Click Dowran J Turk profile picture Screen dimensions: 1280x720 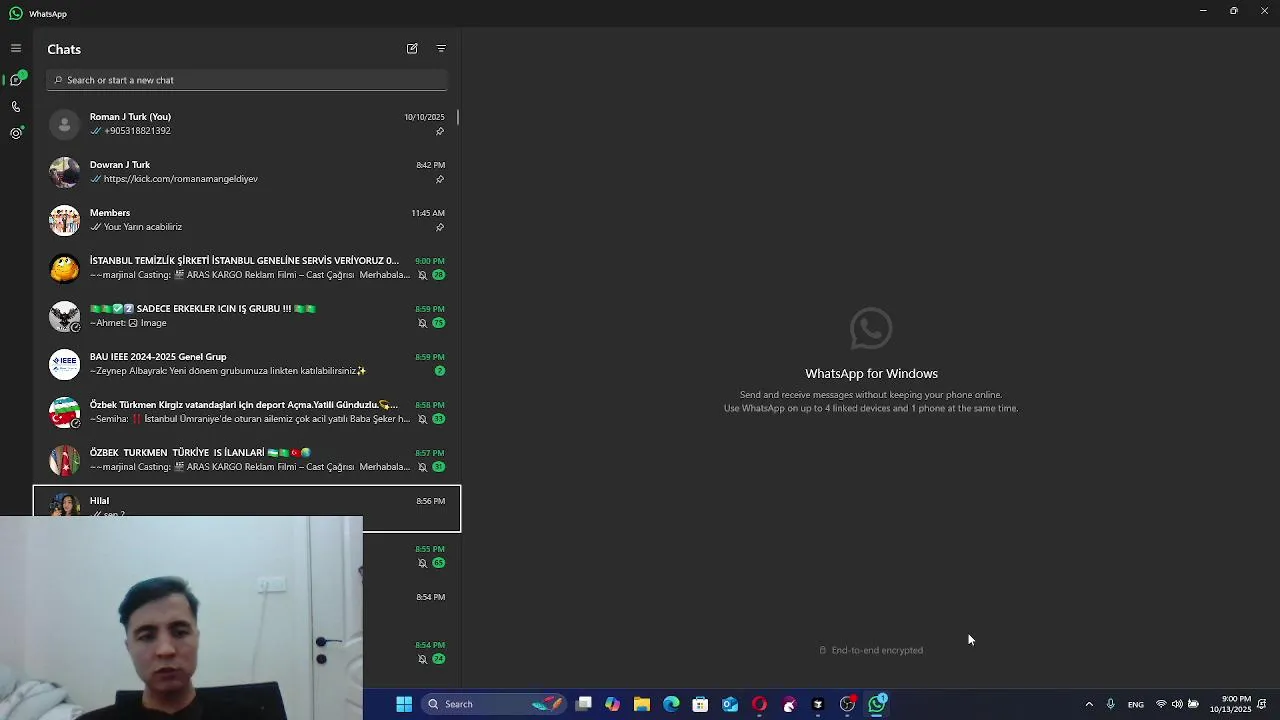(x=64, y=172)
